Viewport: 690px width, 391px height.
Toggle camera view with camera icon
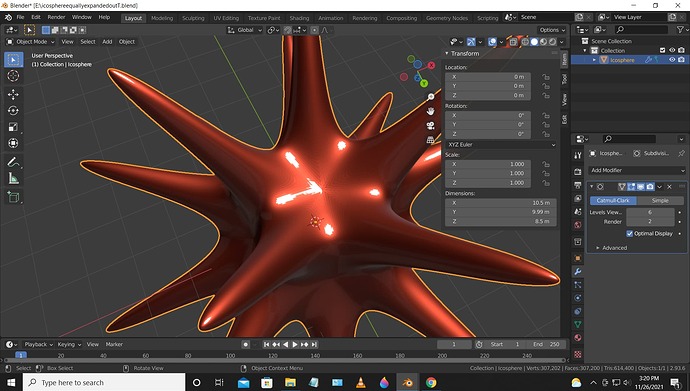click(430, 126)
